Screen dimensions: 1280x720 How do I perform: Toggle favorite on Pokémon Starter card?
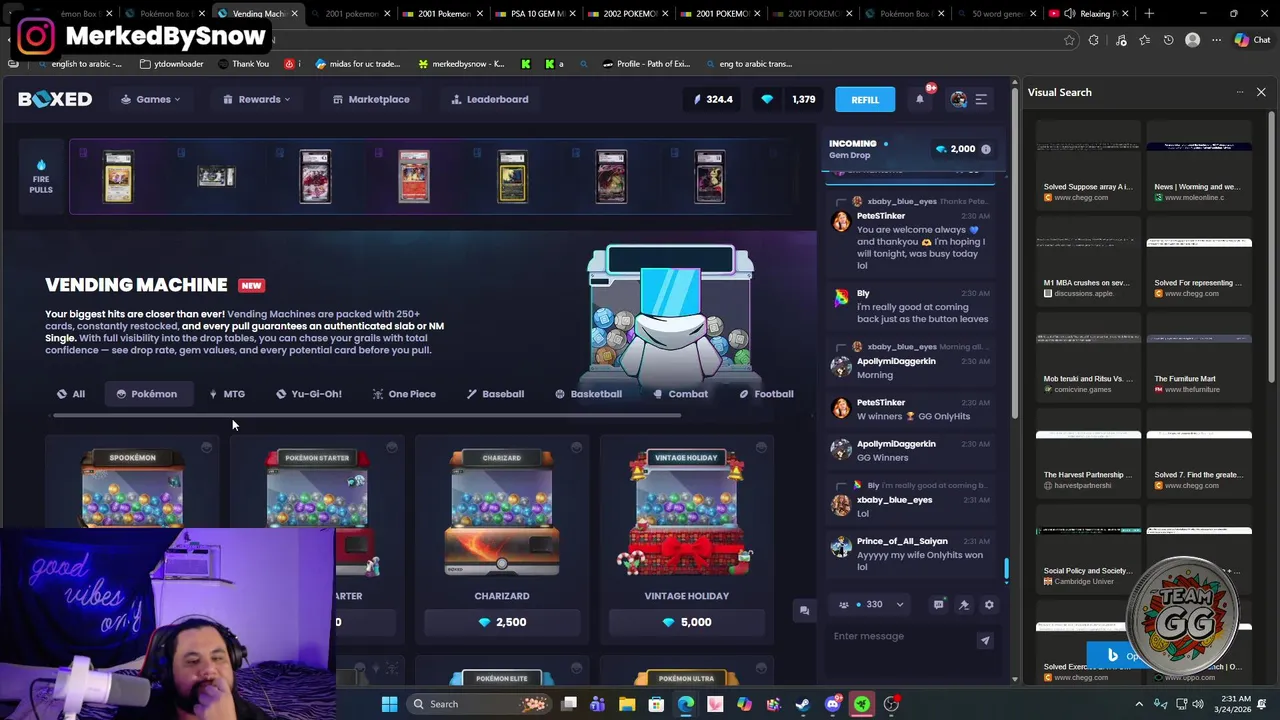click(391, 447)
